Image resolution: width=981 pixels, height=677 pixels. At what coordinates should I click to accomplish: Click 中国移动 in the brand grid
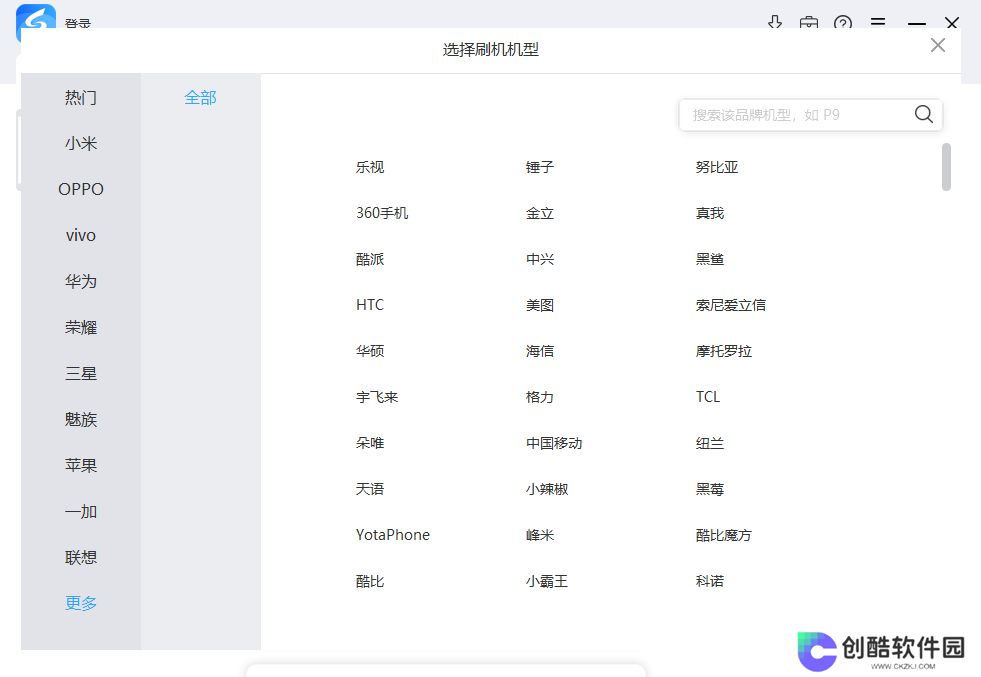[x=554, y=443]
